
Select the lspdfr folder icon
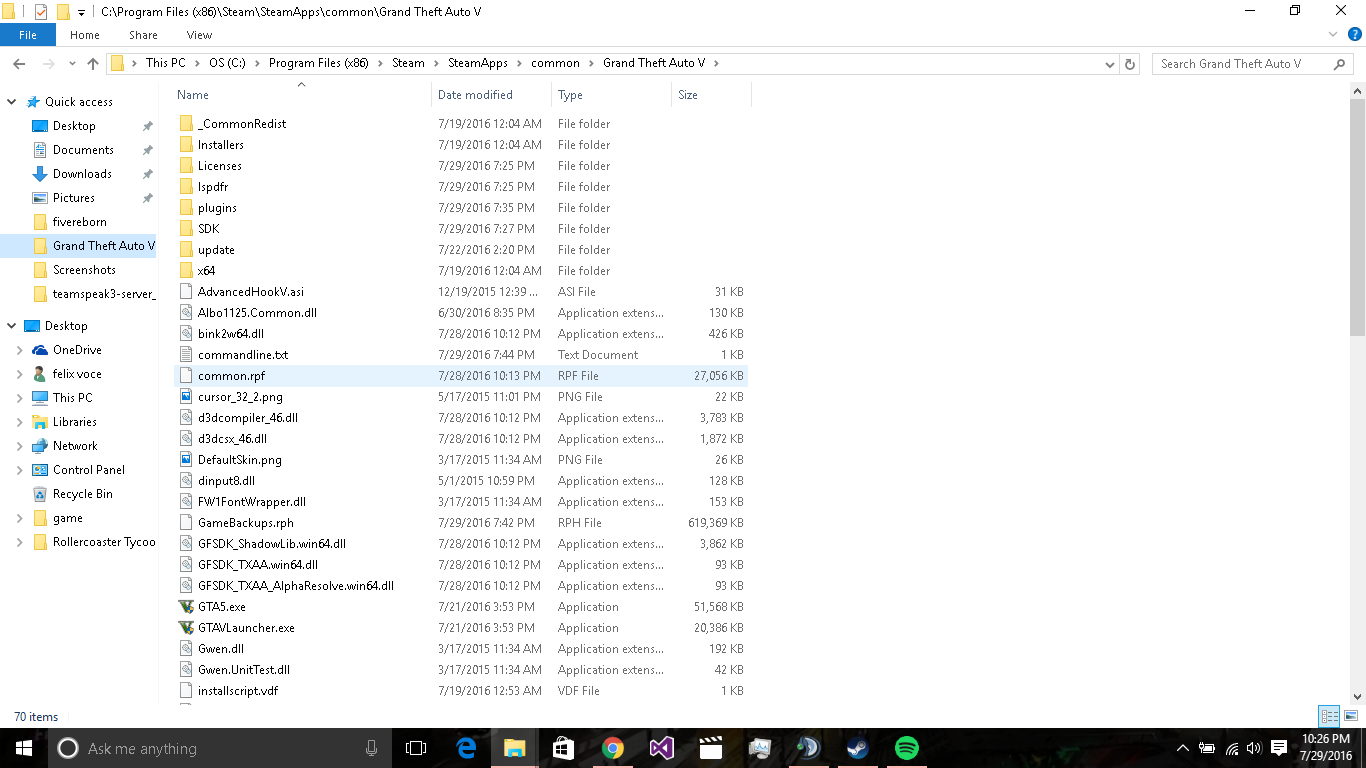point(186,187)
